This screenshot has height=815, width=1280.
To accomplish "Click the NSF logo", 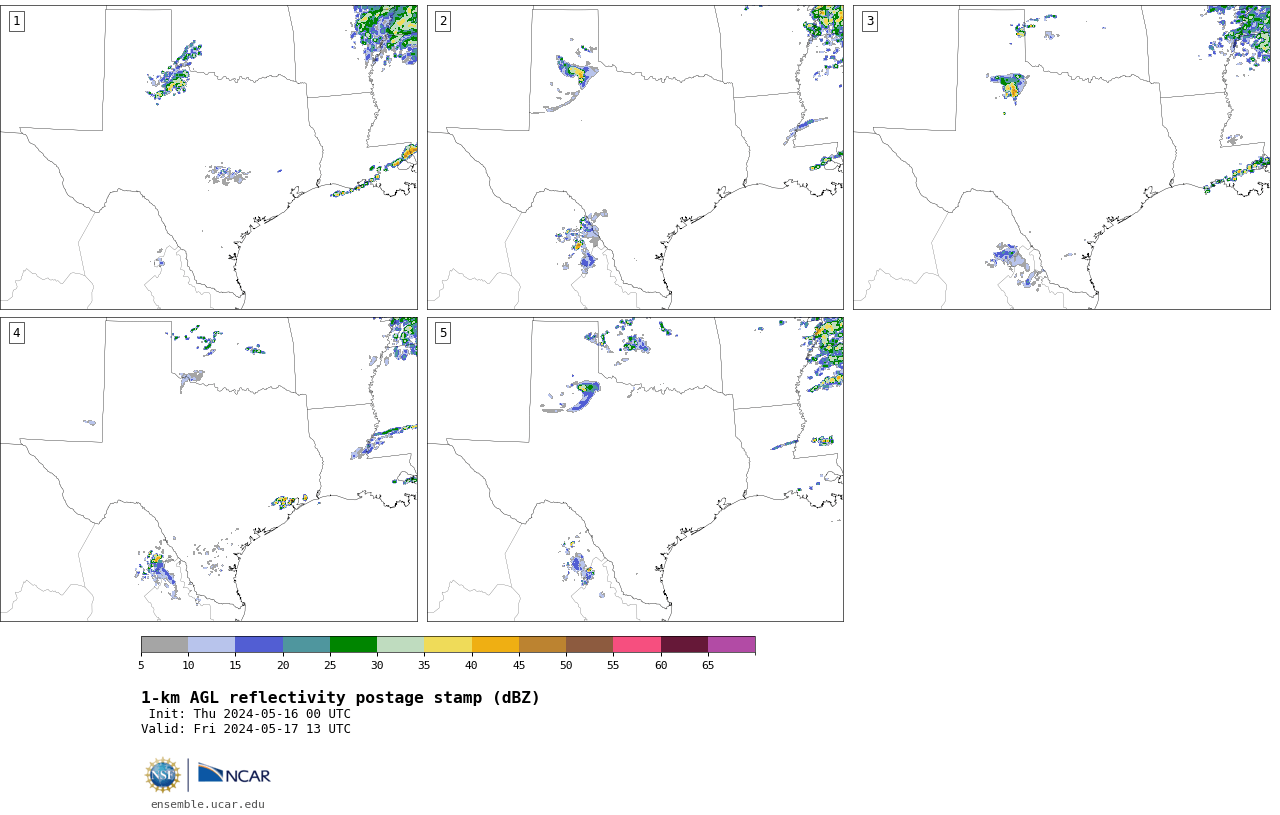I will tap(163, 775).
